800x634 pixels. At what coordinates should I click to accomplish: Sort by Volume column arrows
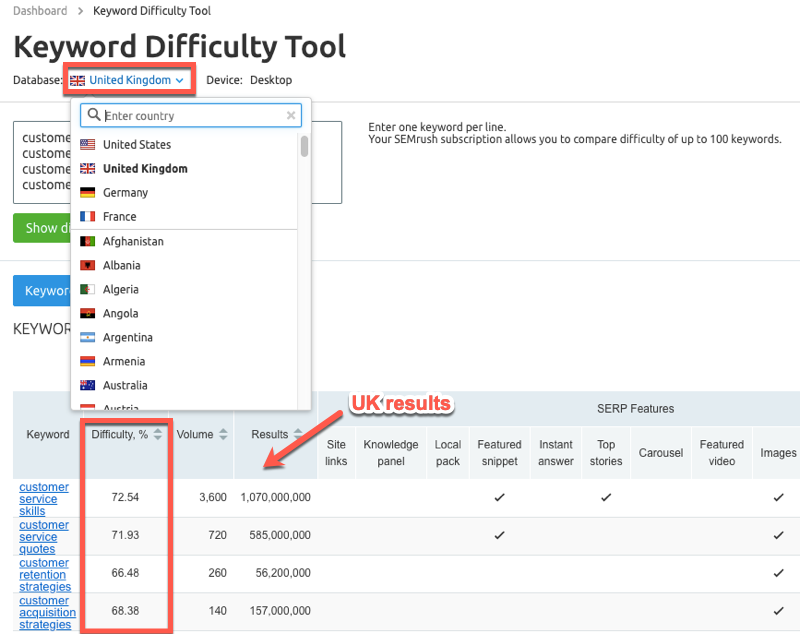(x=223, y=435)
